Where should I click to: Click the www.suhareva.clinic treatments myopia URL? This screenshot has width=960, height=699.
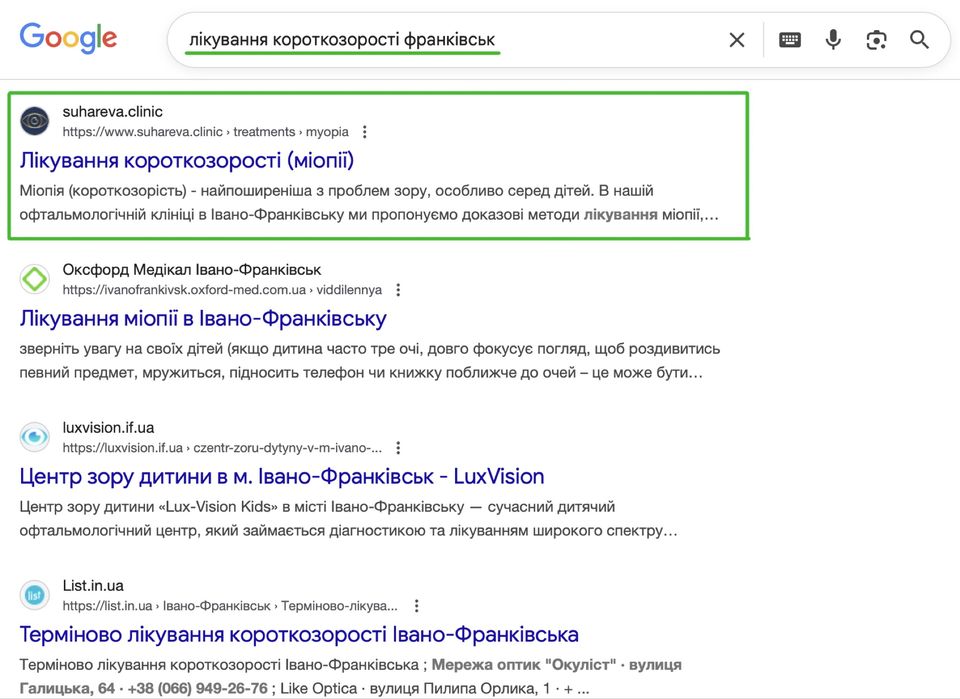[x=205, y=132]
